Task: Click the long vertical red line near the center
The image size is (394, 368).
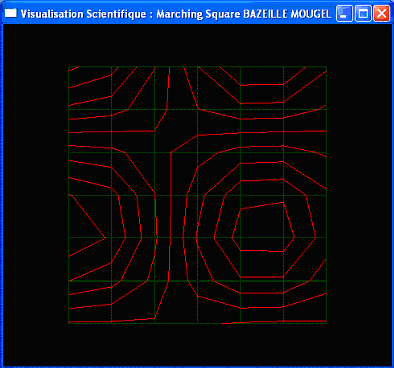Action: pyautogui.click(x=171, y=217)
